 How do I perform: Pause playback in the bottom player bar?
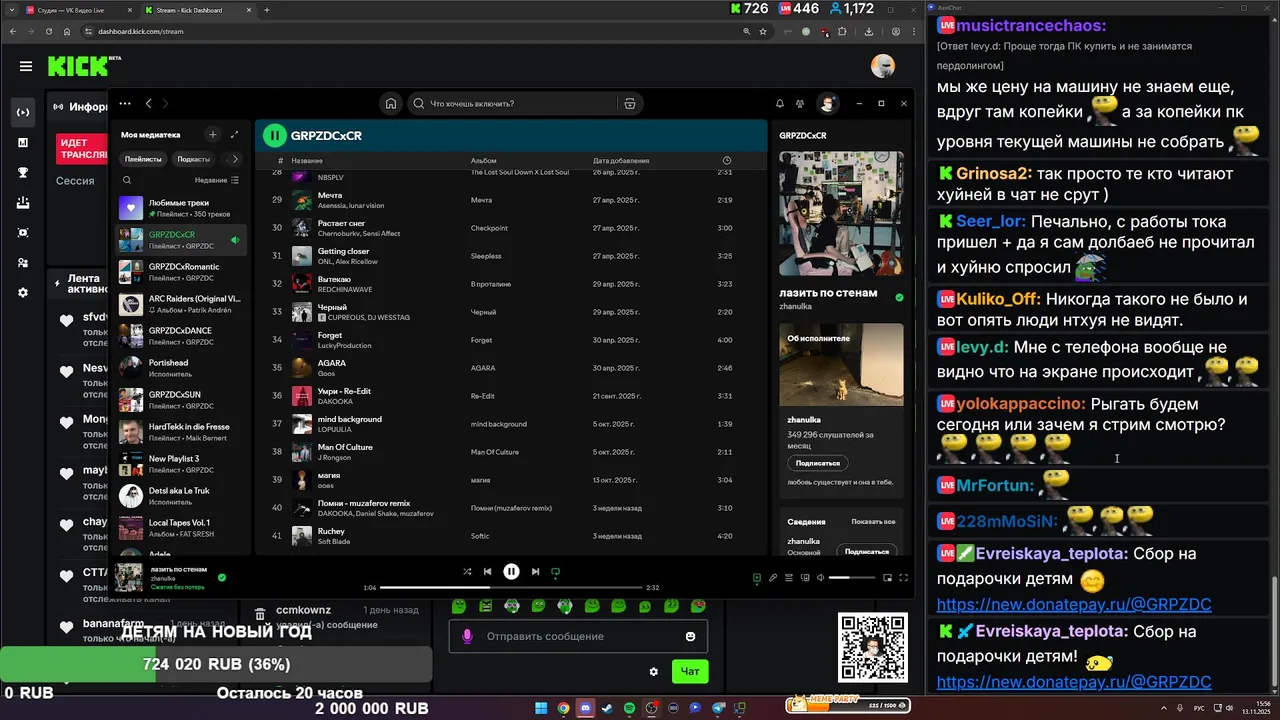point(511,572)
